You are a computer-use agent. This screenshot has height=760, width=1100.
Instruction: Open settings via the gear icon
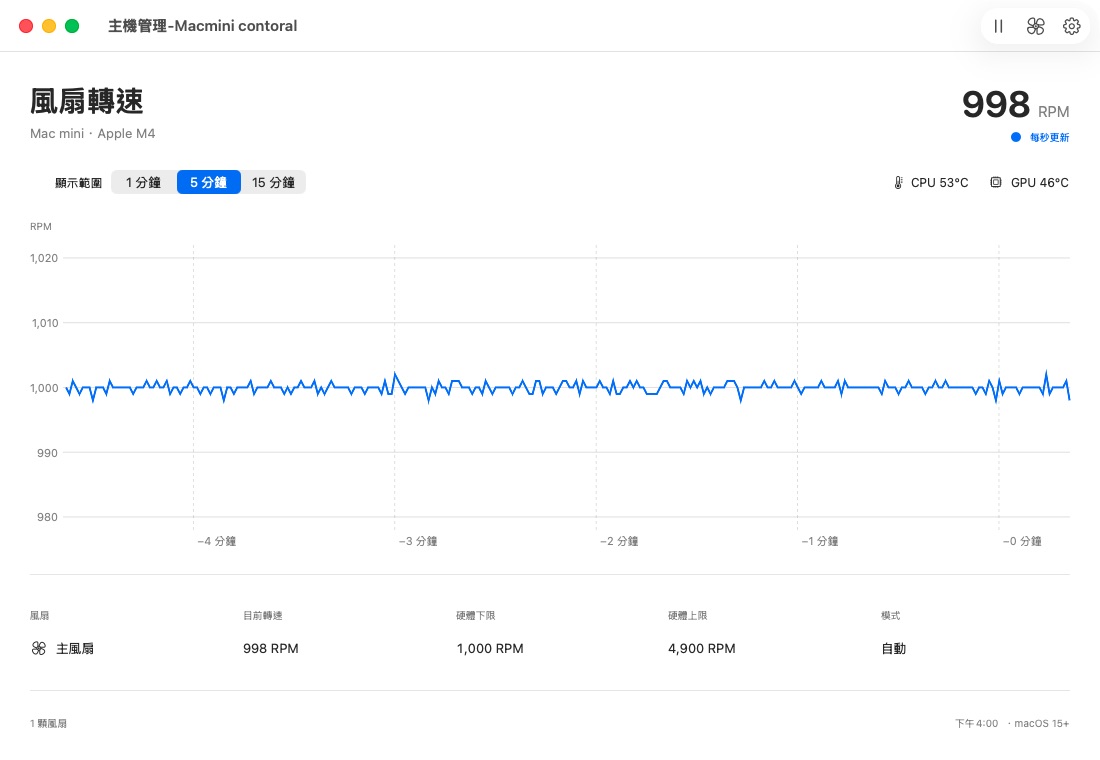click(x=1071, y=27)
